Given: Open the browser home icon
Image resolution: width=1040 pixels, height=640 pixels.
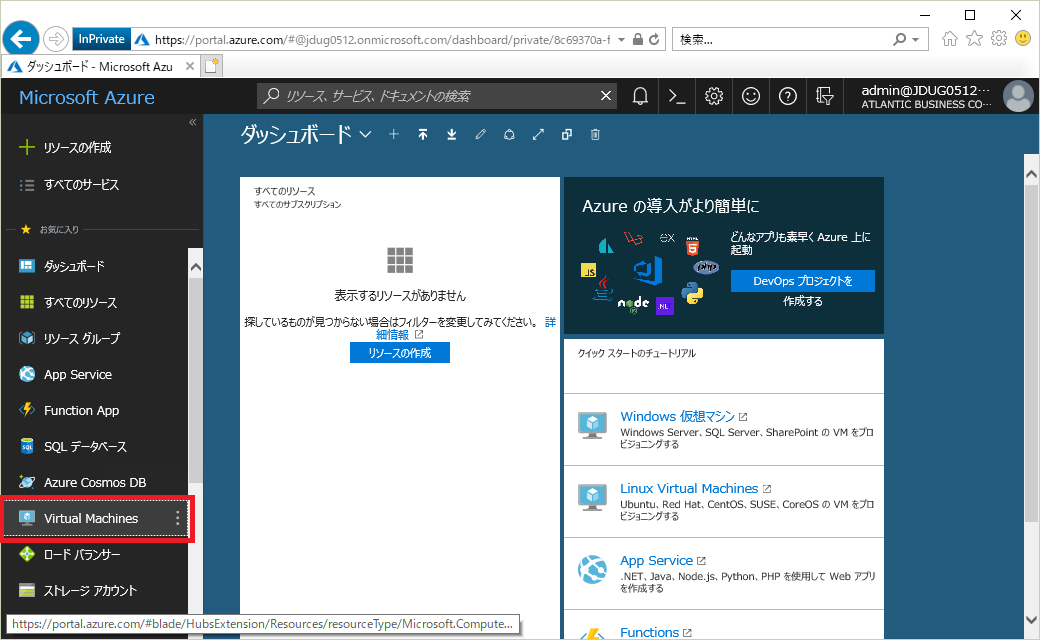Looking at the screenshot, I should pyautogui.click(x=950, y=39).
